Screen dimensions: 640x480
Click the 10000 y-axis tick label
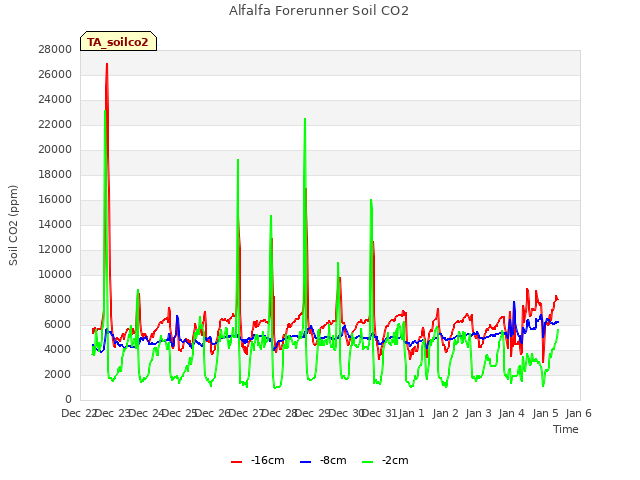(x=55, y=275)
